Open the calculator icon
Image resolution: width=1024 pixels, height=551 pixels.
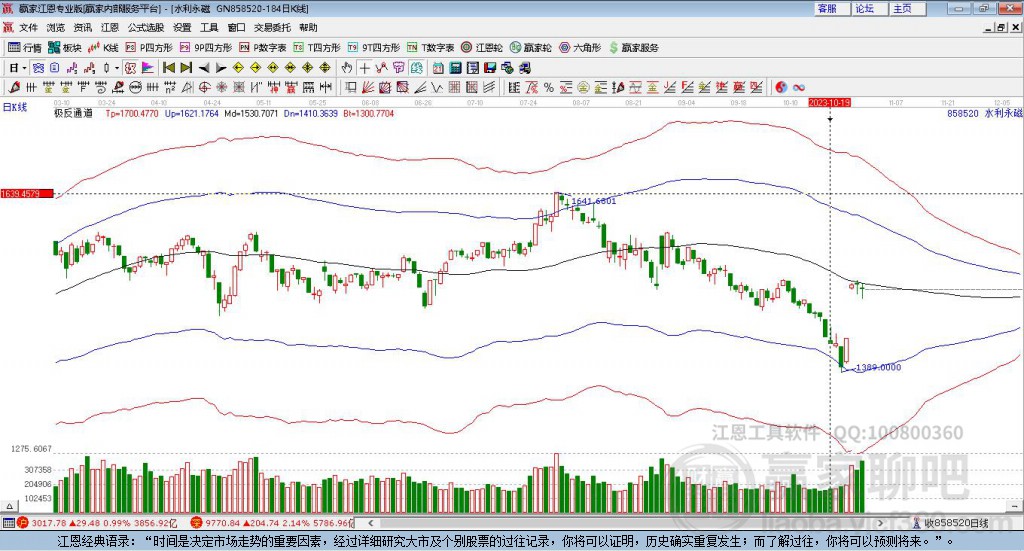click(456, 68)
